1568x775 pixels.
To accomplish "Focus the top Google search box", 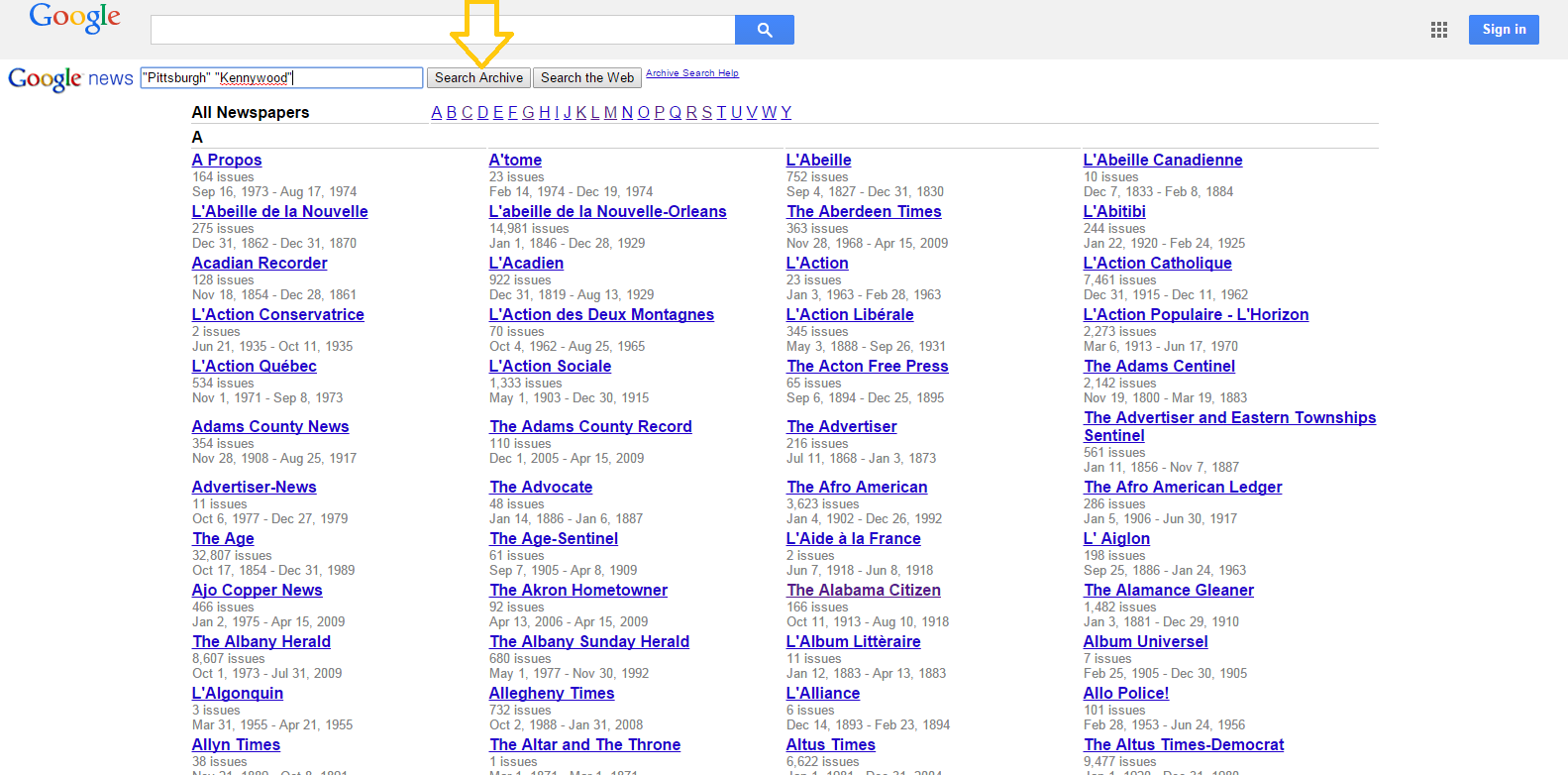I will pos(443,30).
